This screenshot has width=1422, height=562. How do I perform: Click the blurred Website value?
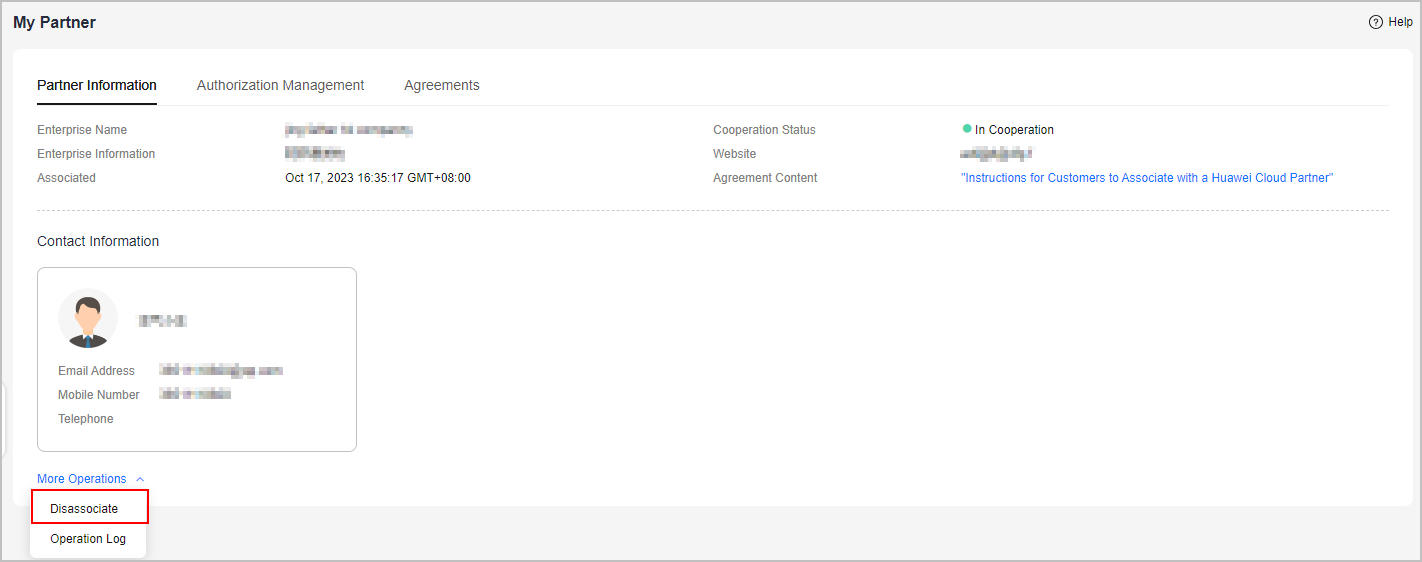[x=996, y=154]
